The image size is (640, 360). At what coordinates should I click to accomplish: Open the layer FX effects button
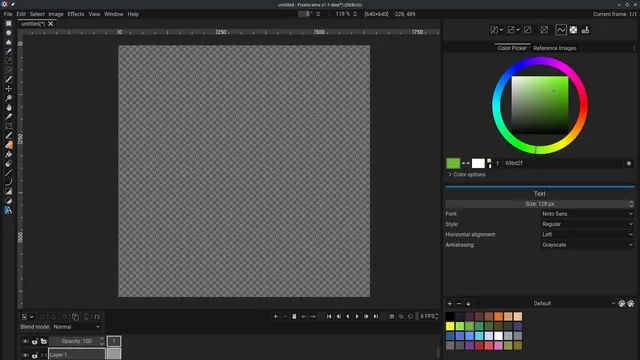97,317
